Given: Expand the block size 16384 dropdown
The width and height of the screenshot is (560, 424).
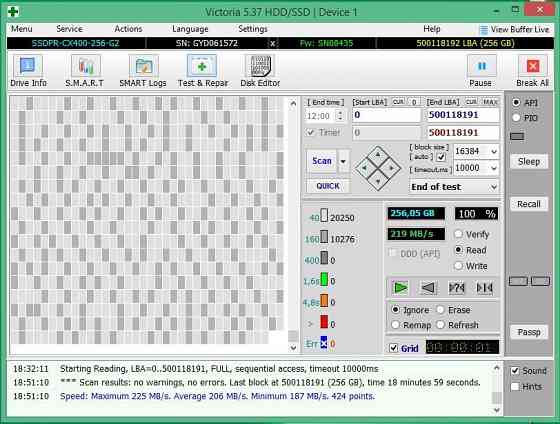Looking at the screenshot, I should tap(494, 151).
